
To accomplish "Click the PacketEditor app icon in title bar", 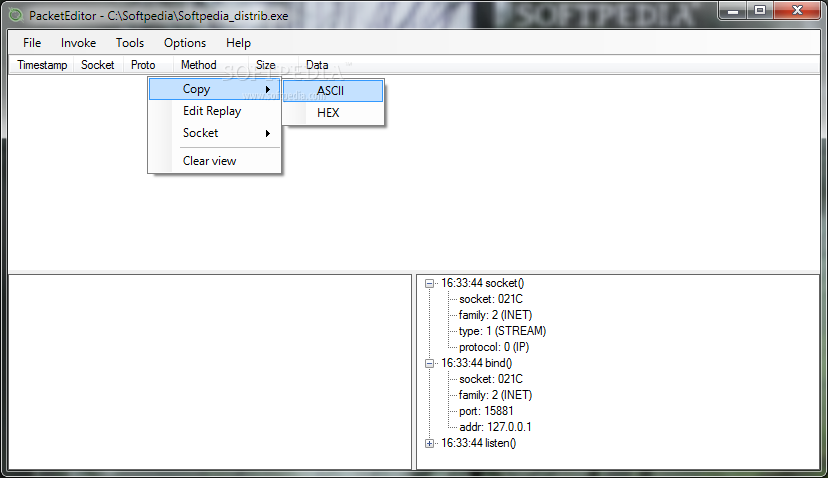I will click(16, 15).
